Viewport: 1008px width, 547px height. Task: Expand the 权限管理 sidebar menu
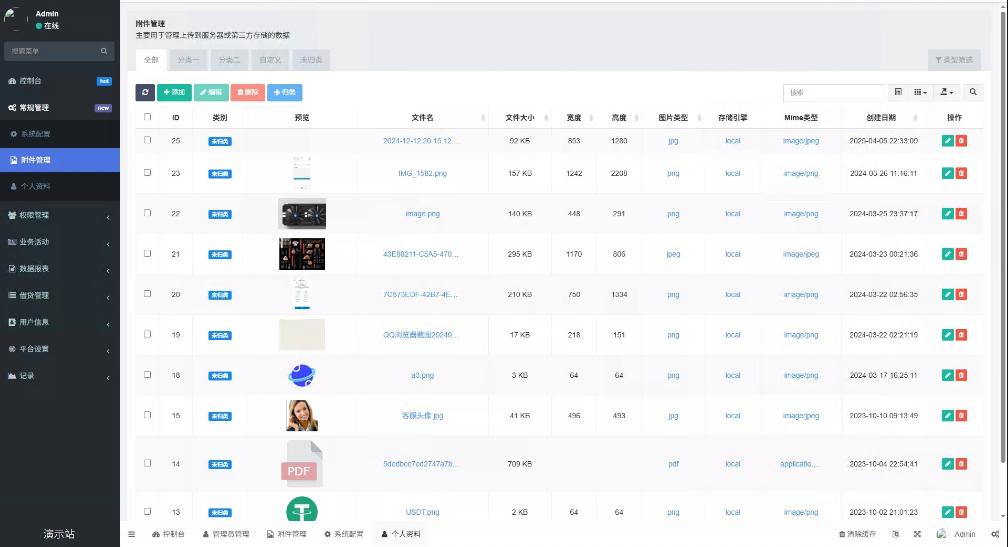(x=60, y=215)
